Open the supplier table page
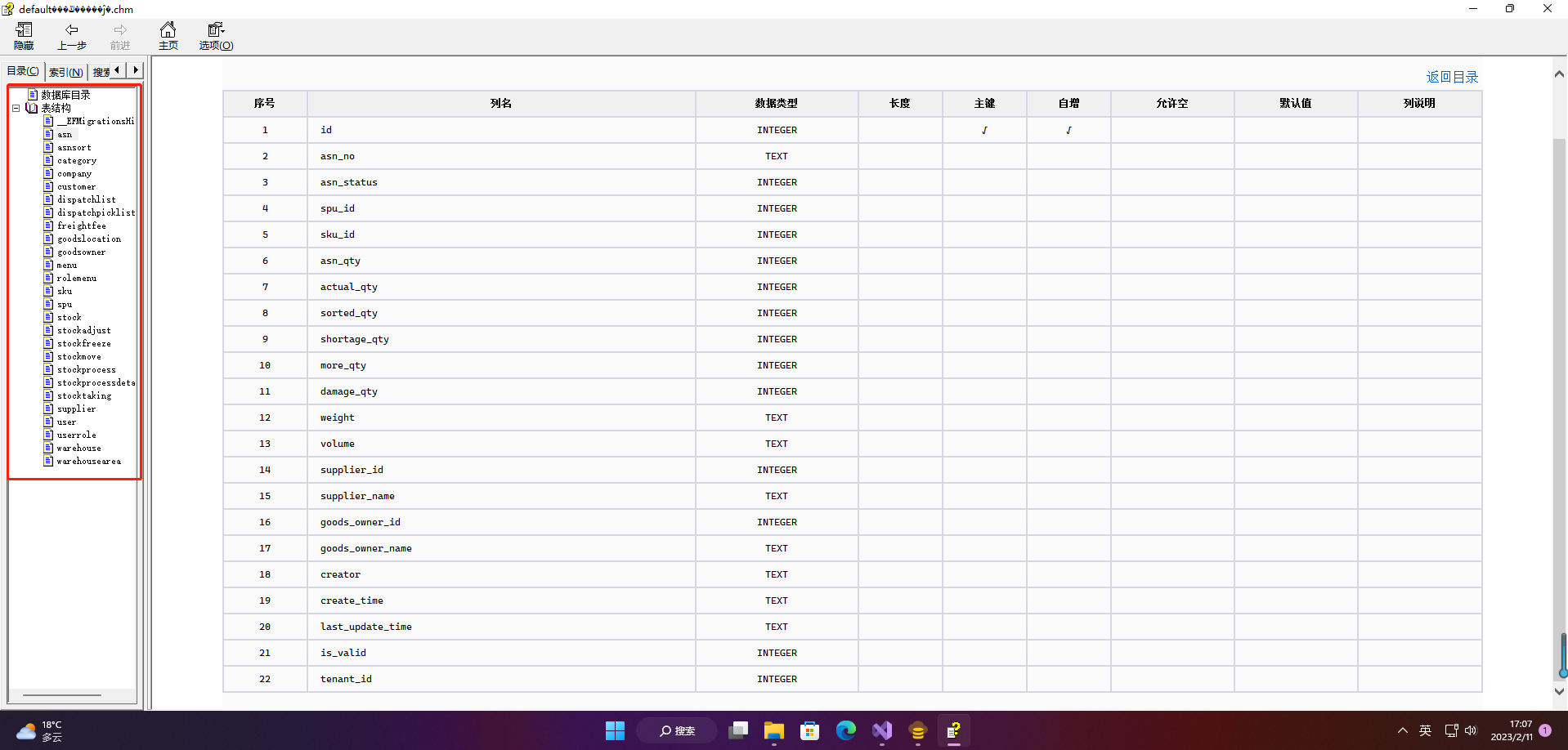 [76, 408]
